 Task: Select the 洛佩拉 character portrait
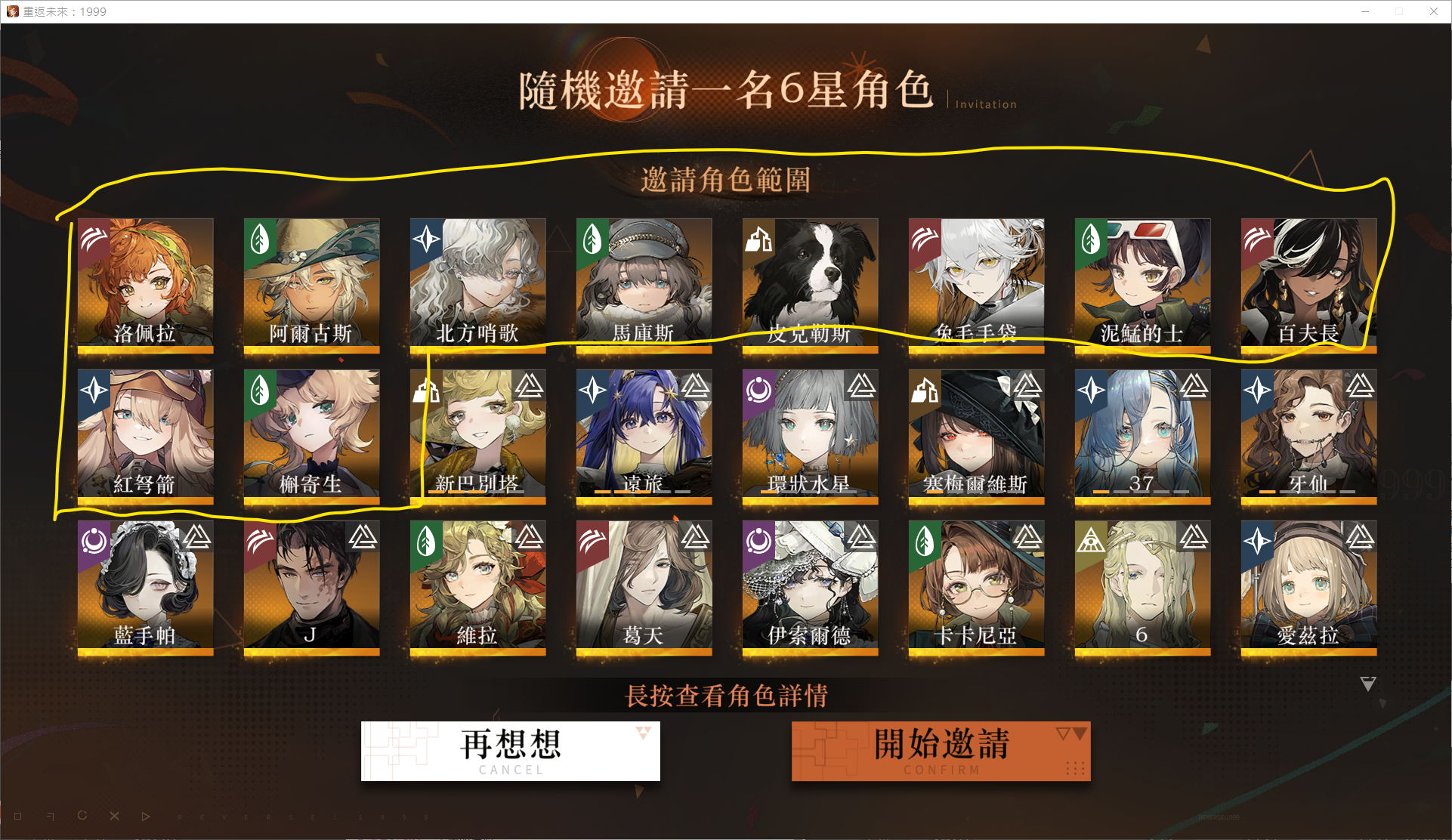coord(145,286)
